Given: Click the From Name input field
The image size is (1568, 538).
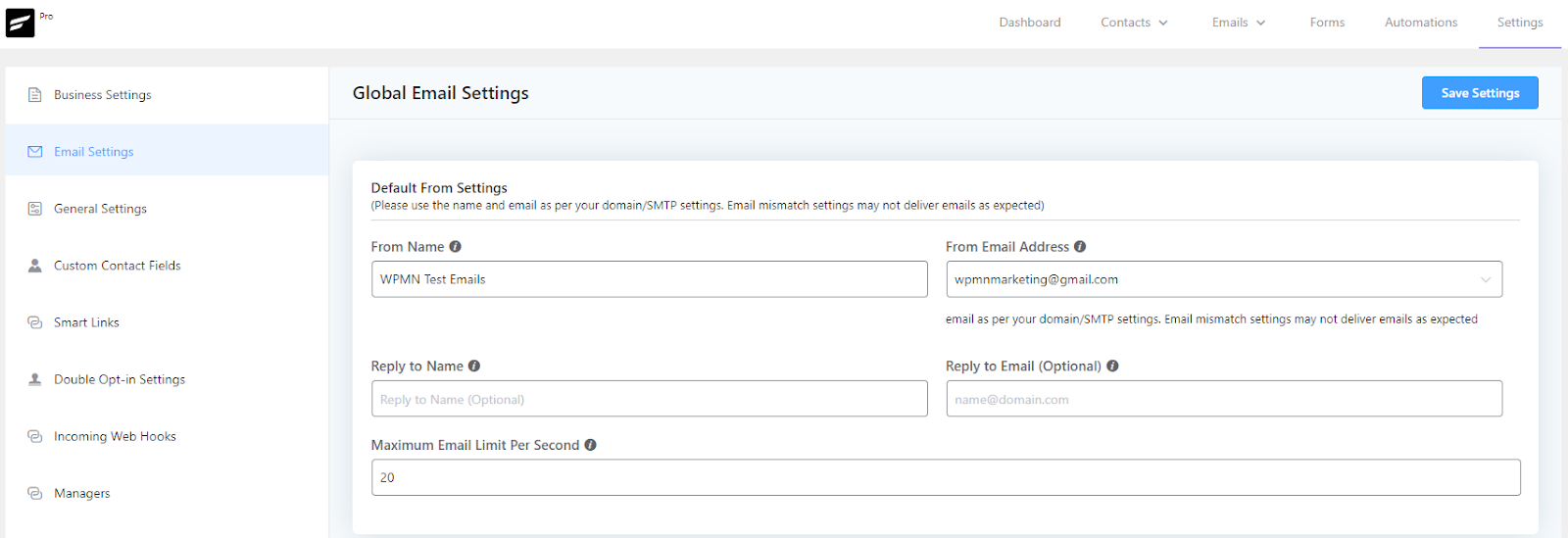Looking at the screenshot, I should (x=649, y=279).
